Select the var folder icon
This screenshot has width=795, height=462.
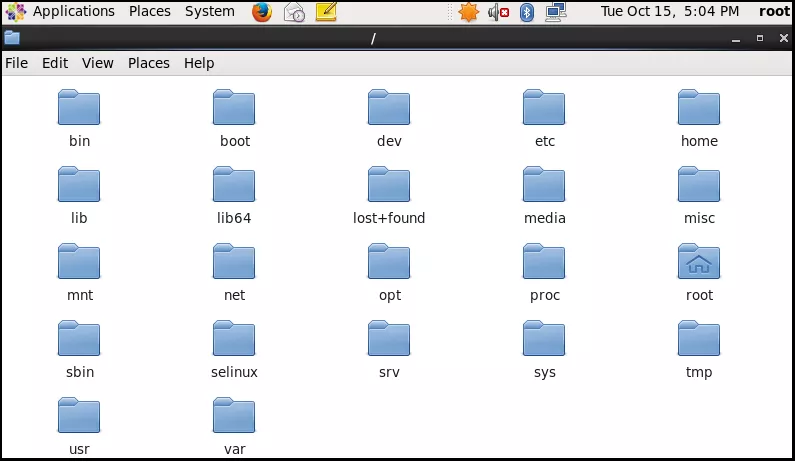click(234, 415)
